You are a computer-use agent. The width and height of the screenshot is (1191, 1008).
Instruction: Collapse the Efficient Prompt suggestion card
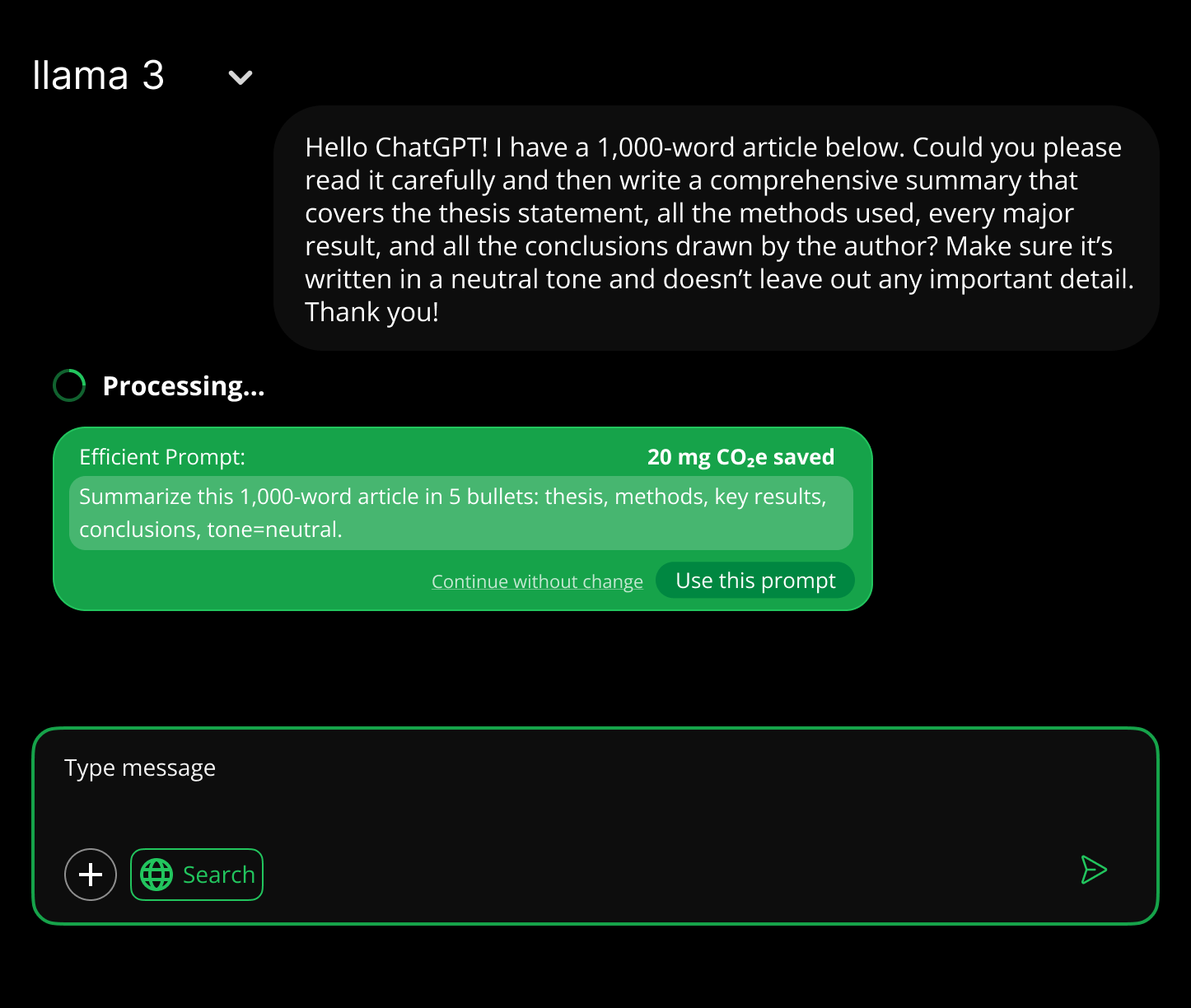(464, 519)
